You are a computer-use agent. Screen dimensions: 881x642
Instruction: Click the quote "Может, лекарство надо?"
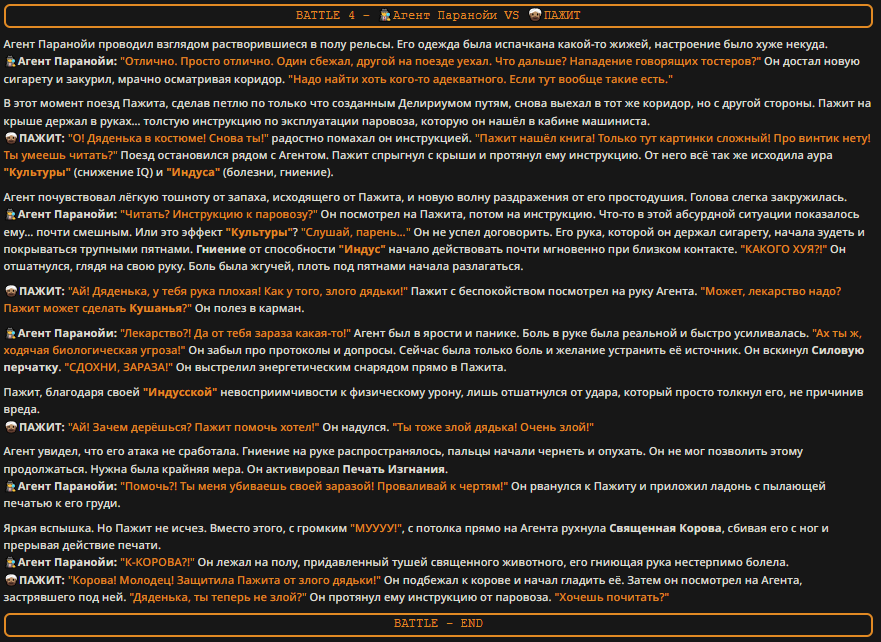(x=771, y=291)
